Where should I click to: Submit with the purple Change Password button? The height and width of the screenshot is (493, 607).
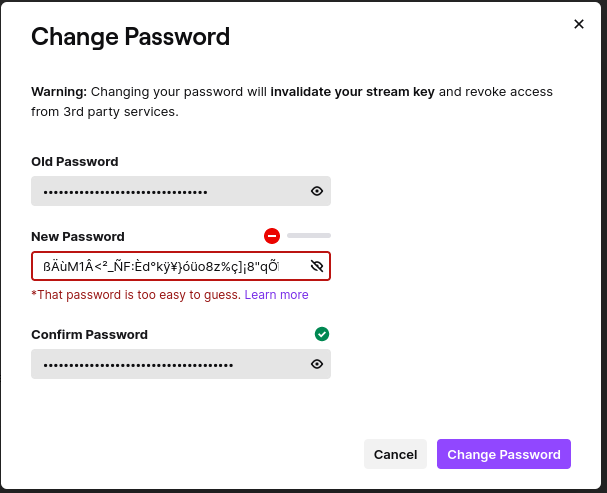(x=504, y=454)
